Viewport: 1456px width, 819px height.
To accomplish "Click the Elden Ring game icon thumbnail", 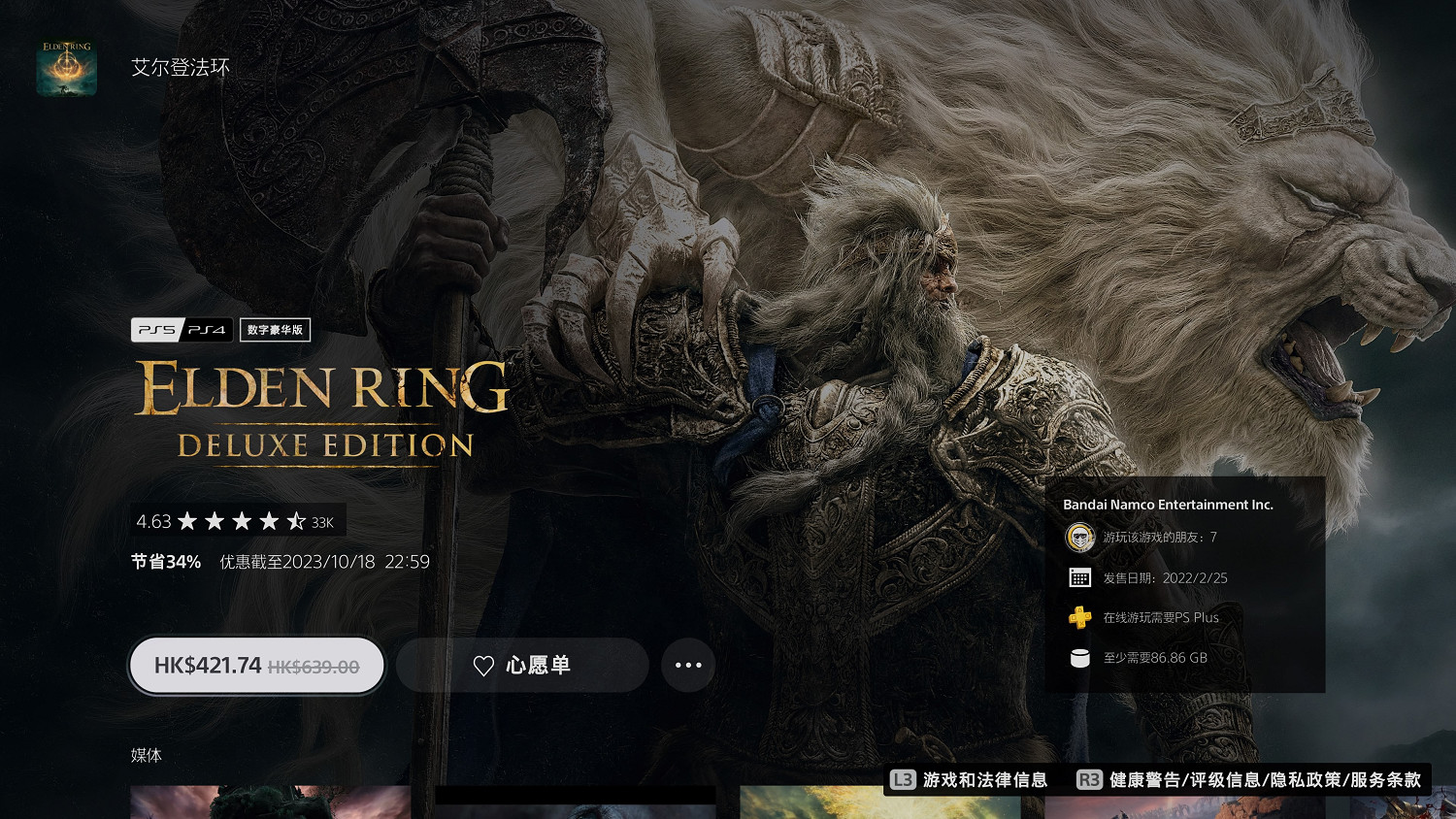I will (66, 68).
